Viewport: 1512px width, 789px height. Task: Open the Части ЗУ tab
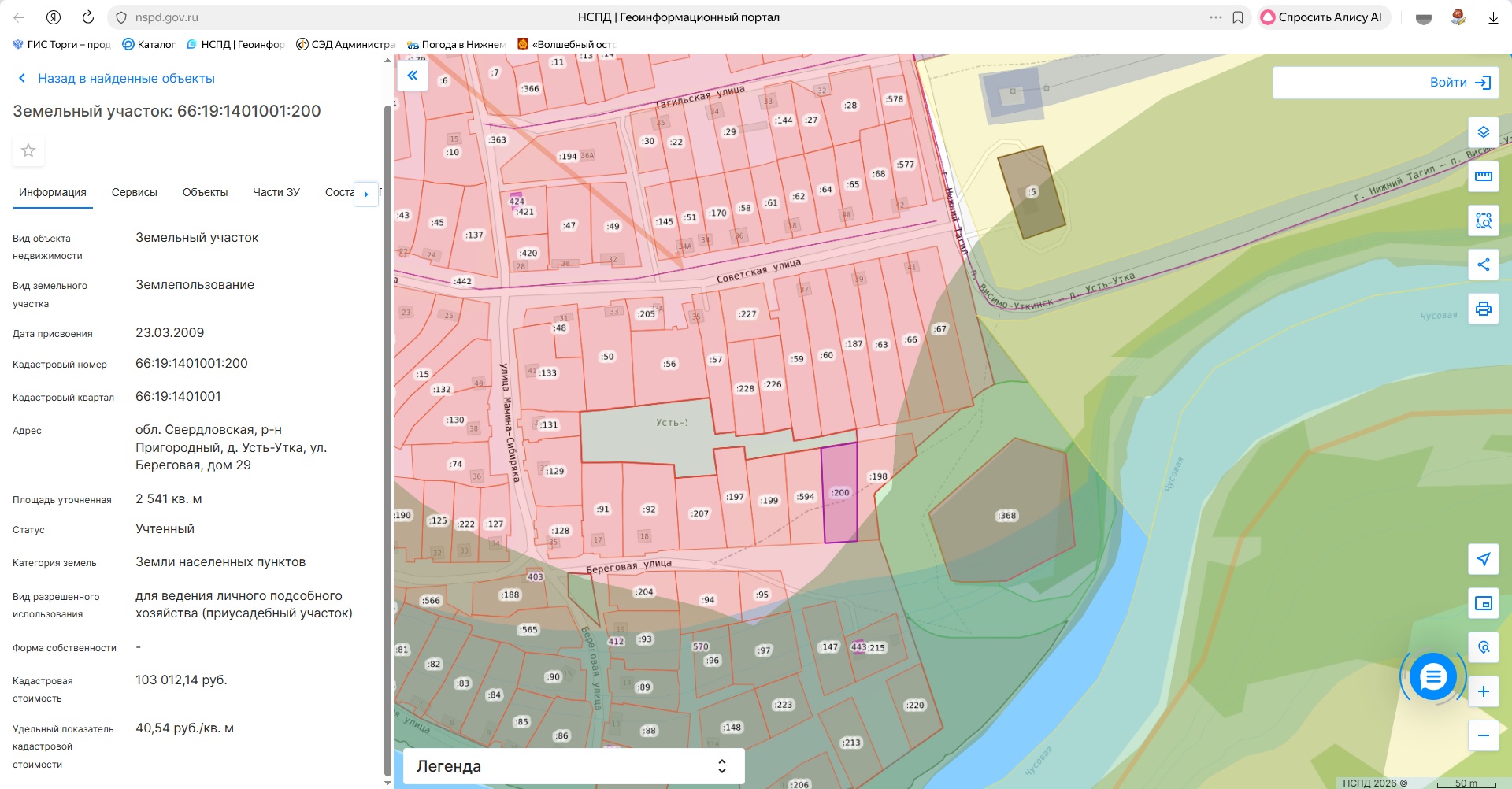pos(276,192)
